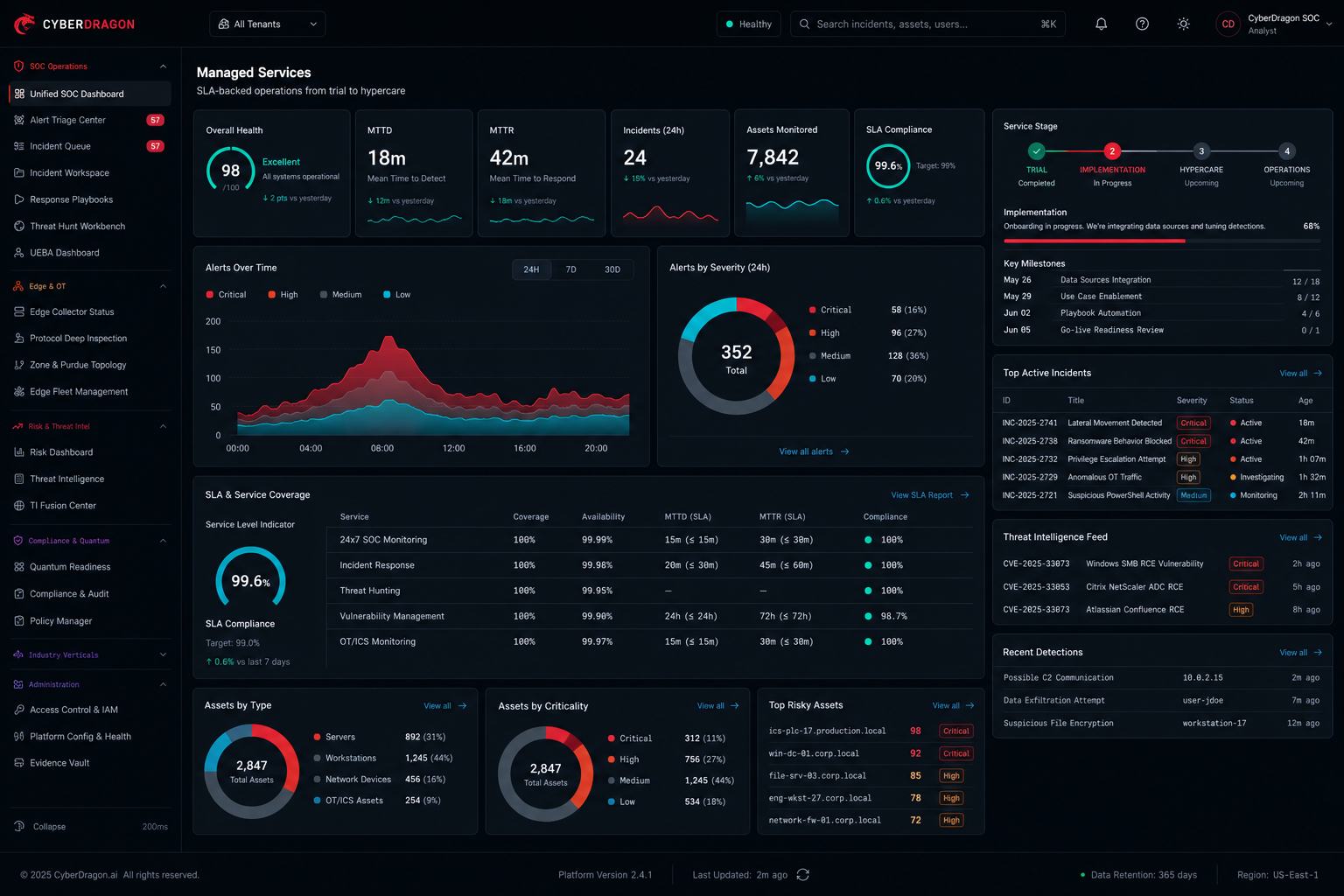Viewport: 1344px width, 896px height.
Task: Toggle the High series in Alerts Over Time
Action: [283, 295]
